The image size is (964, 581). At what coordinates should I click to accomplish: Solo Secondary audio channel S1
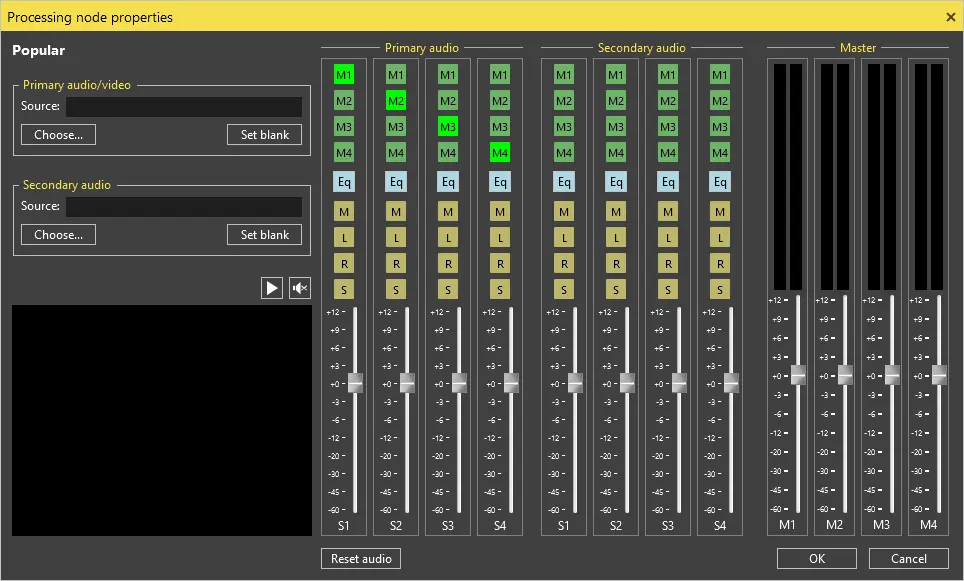coord(564,289)
